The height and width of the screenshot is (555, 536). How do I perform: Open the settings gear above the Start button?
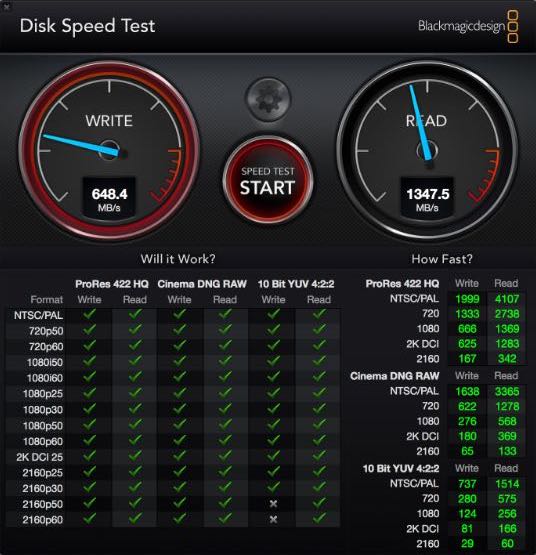[268, 98]
